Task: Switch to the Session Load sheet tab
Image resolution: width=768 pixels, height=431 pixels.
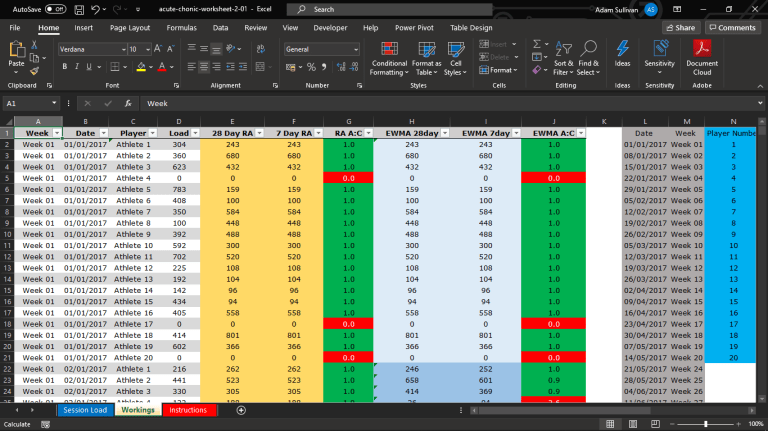Action: (85, 410)
